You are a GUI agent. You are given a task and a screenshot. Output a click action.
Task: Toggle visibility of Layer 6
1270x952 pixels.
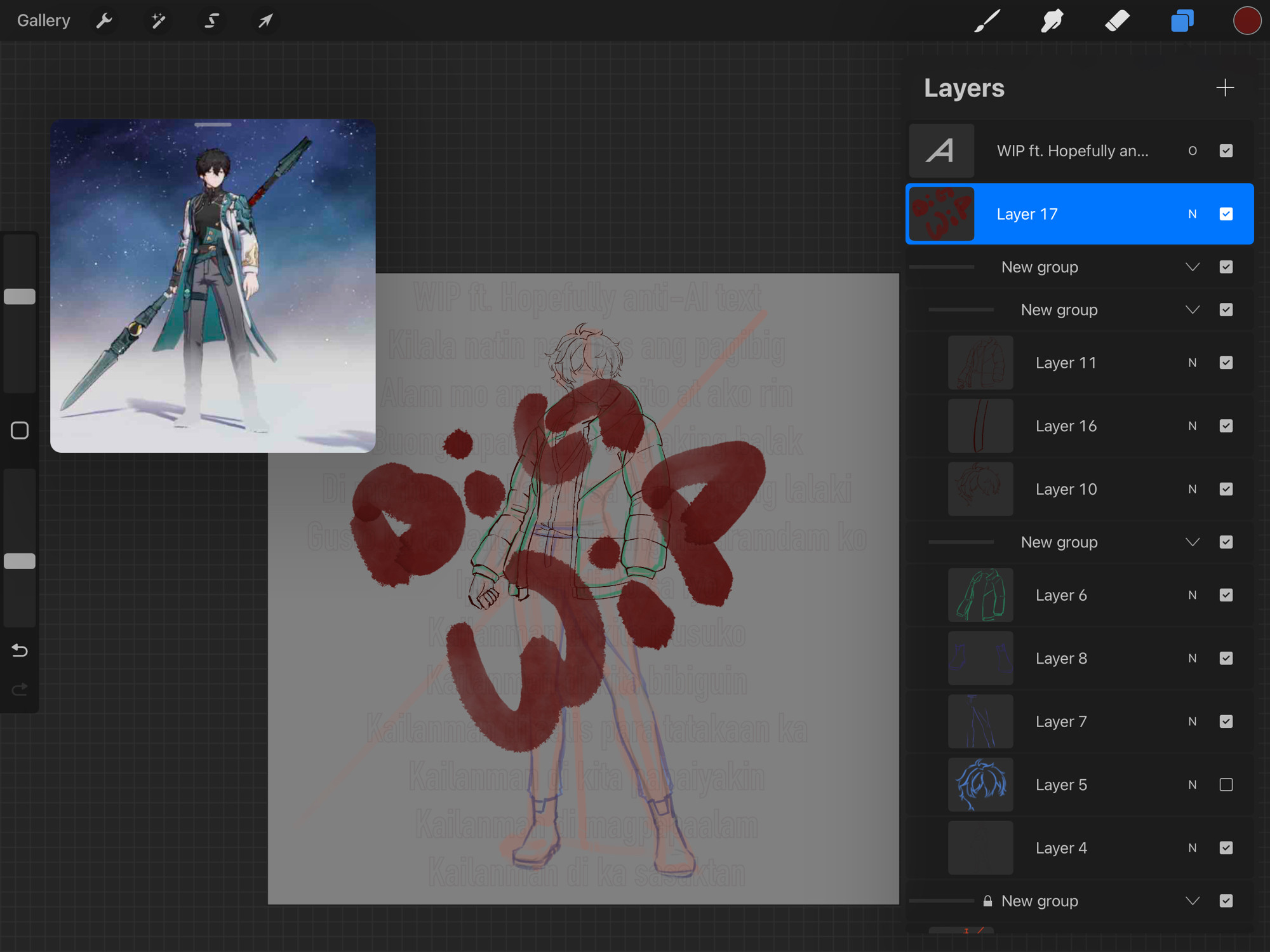point(1226,595)
